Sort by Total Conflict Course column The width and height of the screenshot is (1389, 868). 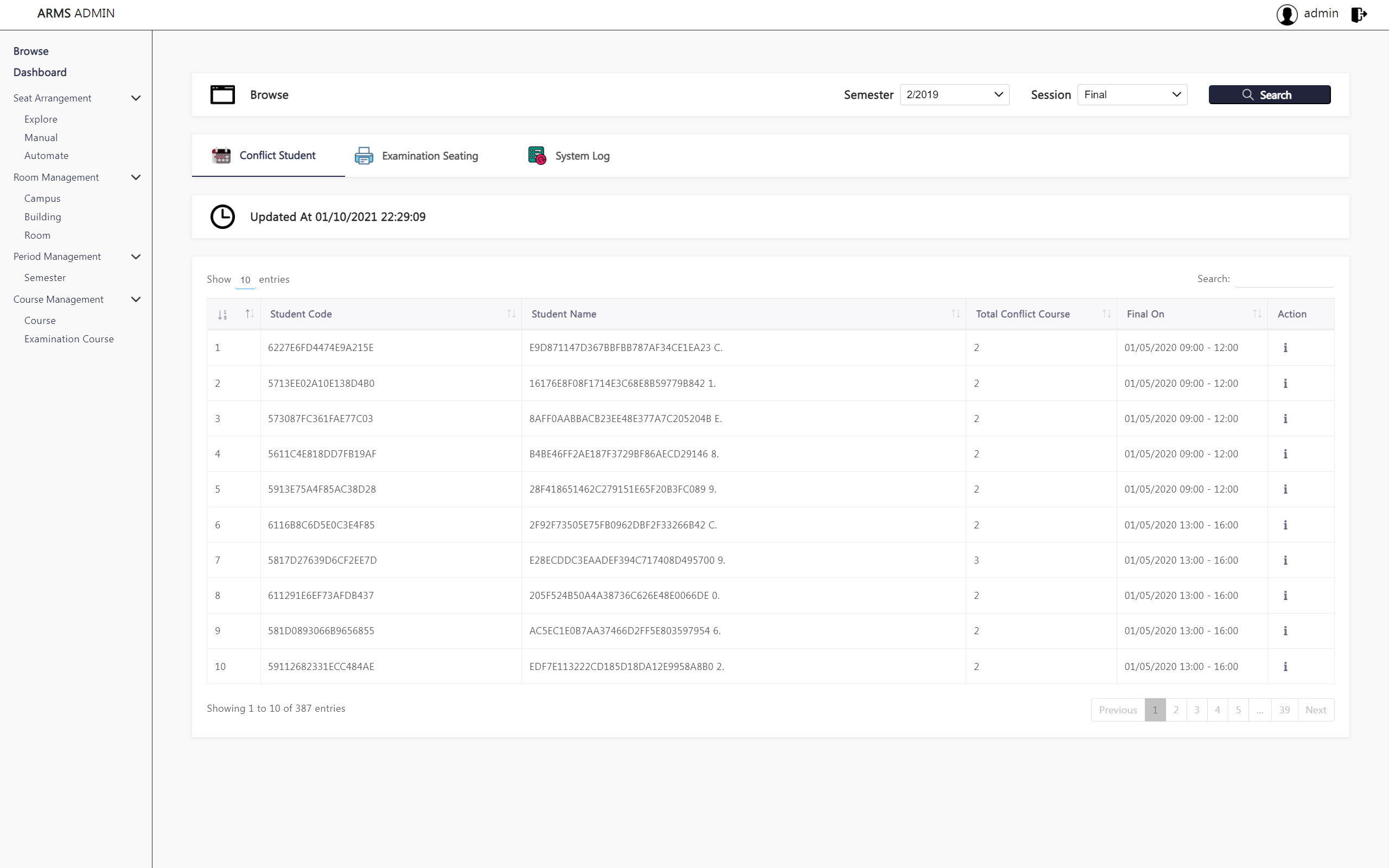click(1106, 314)
